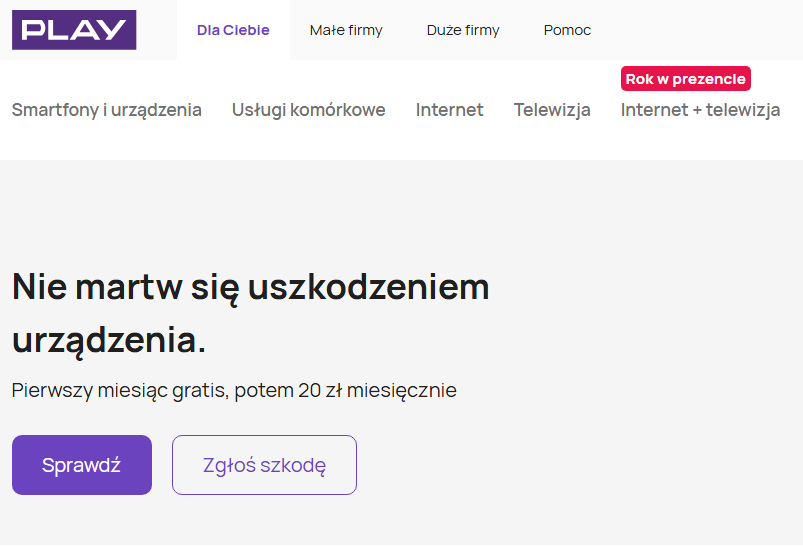This screenshot has width=803, height=546.
Task: Go to the Pomoc section
Action: point(567,30)
